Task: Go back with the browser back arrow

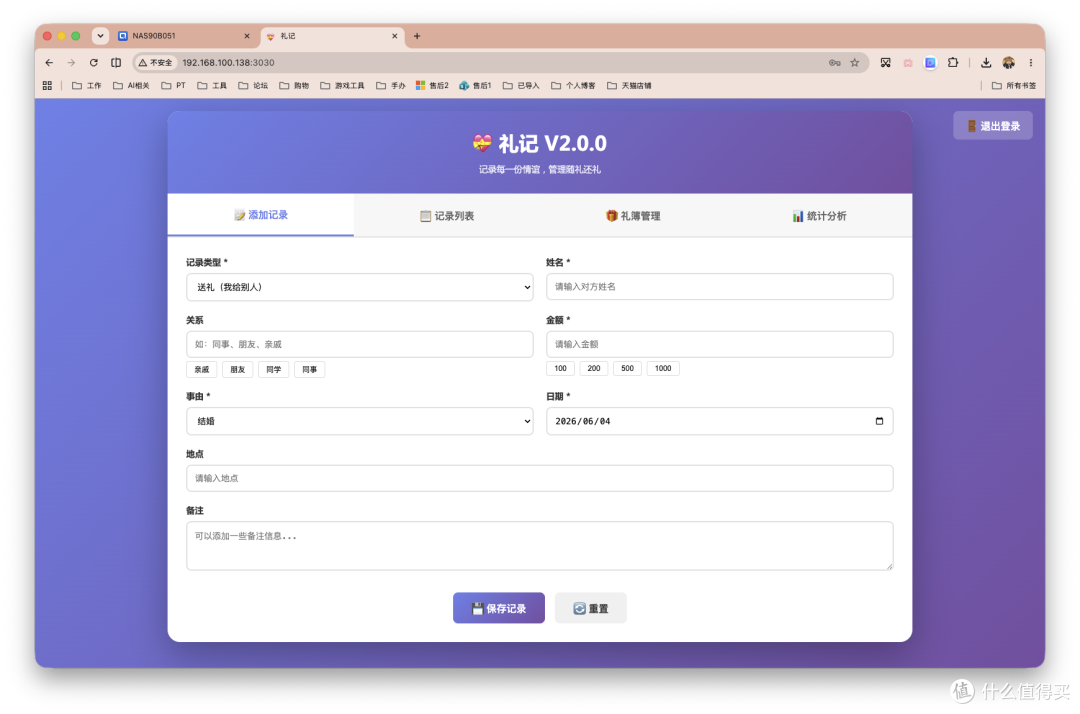Action: click(49, 63)
